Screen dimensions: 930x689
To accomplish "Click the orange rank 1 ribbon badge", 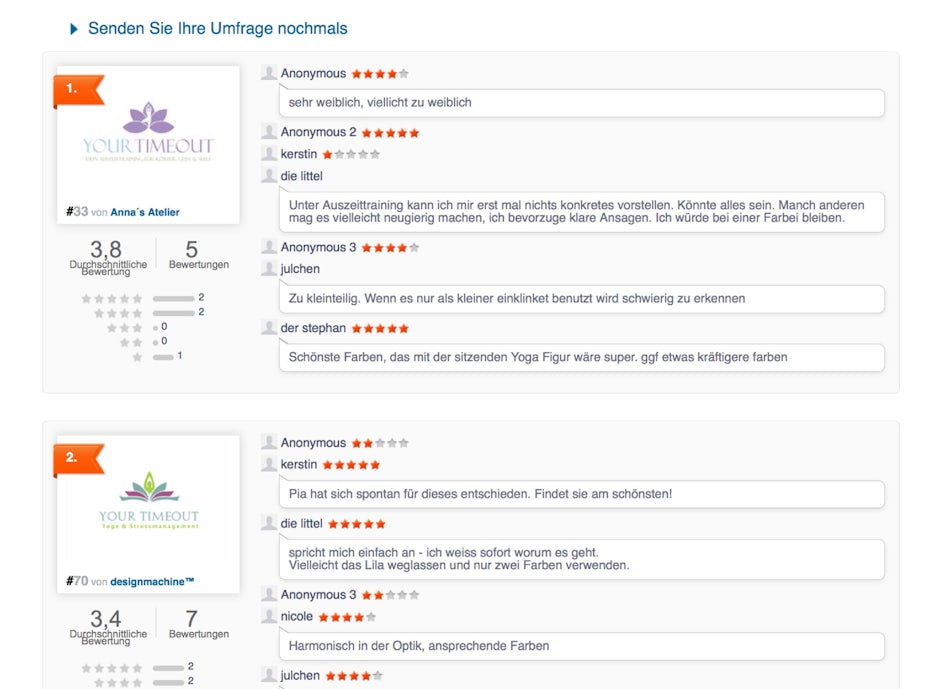I will coord(79,90).
